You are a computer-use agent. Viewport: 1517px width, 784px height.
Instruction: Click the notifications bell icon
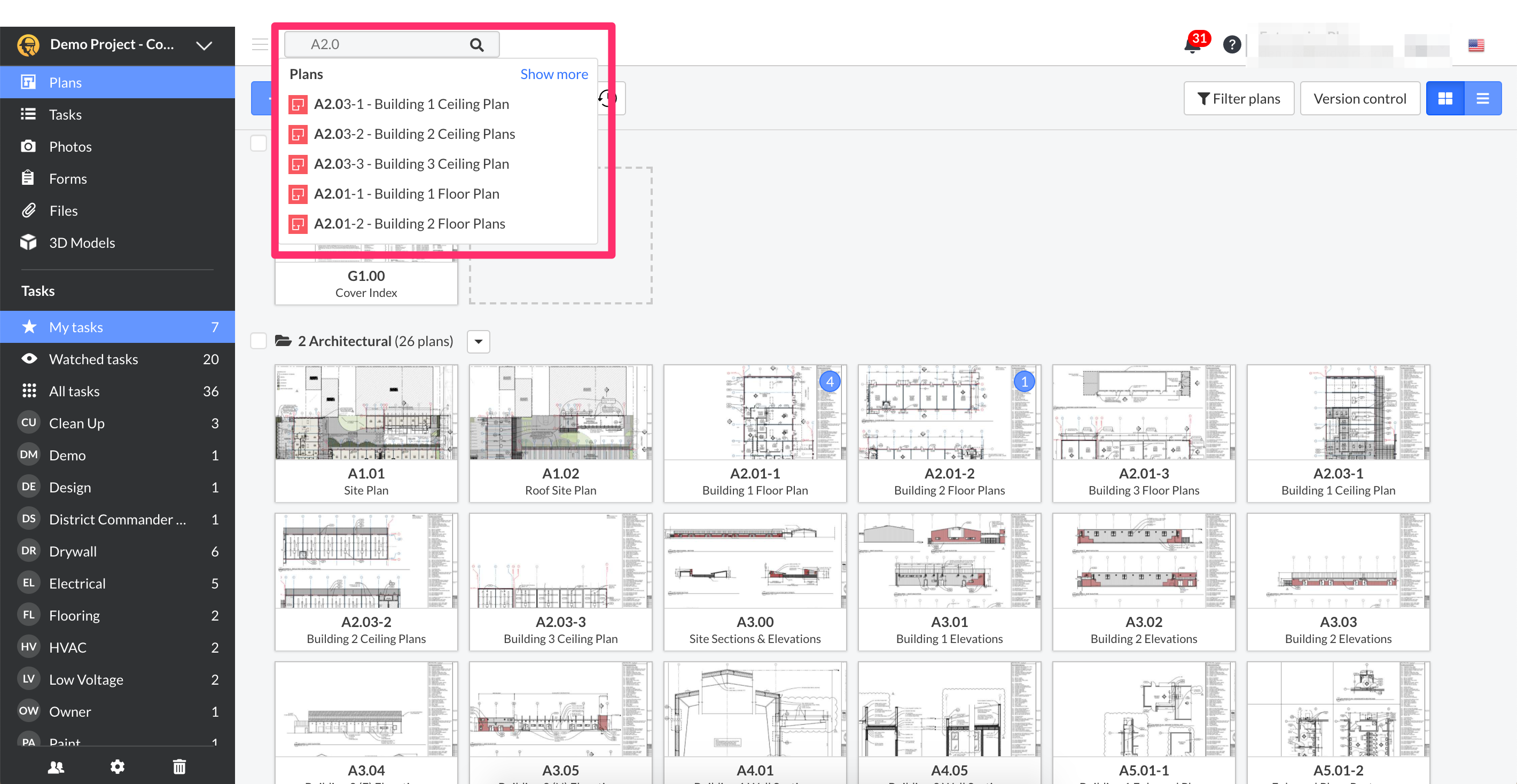pos(1192,45)
